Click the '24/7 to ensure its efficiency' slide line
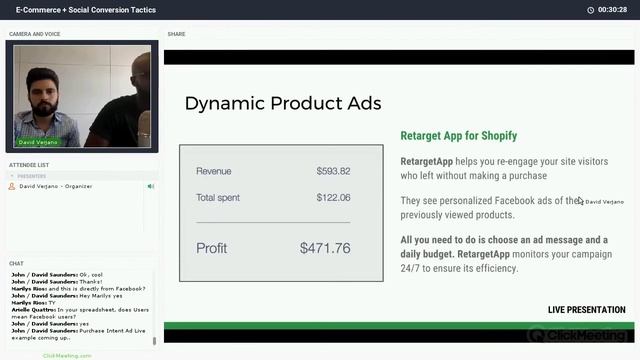640x360 pixels. point(459,268)
